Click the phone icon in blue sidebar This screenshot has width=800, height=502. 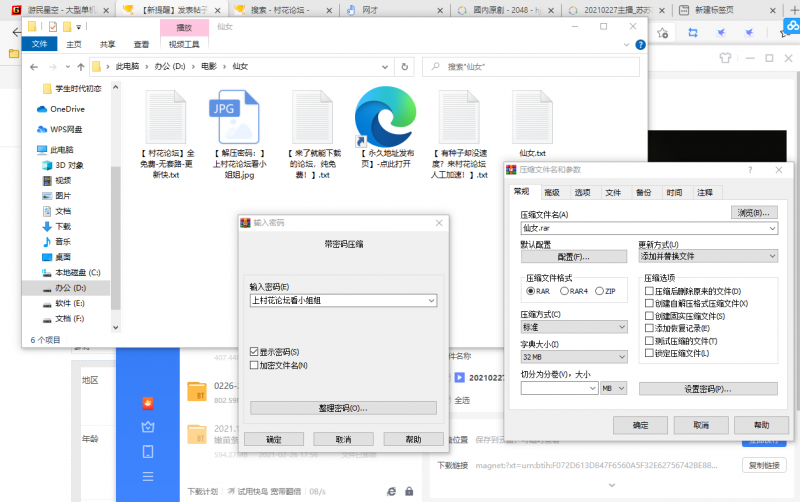147,451
